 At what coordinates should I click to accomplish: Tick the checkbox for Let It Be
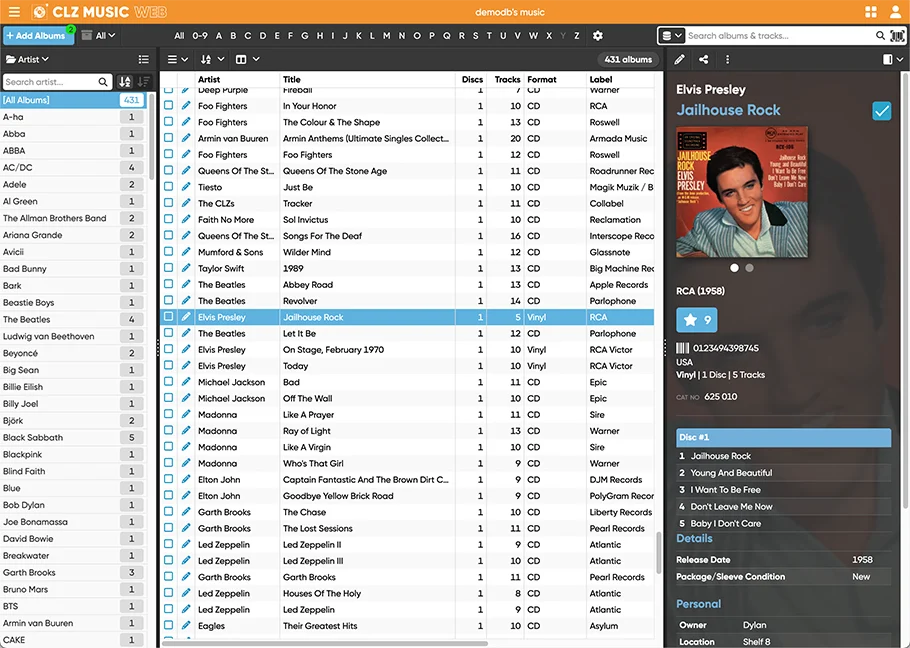point(168,333)
